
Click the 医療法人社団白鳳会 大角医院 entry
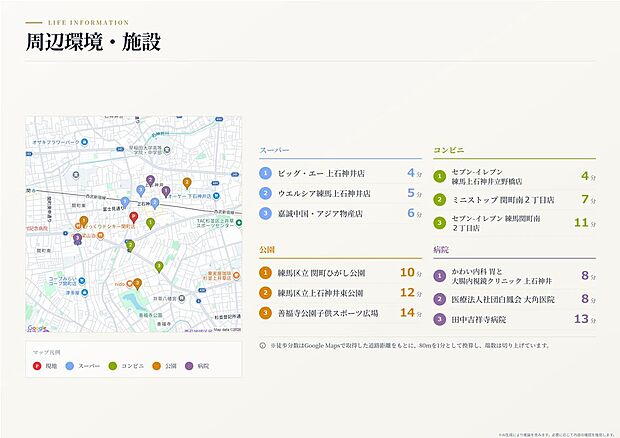click(514, 299)
